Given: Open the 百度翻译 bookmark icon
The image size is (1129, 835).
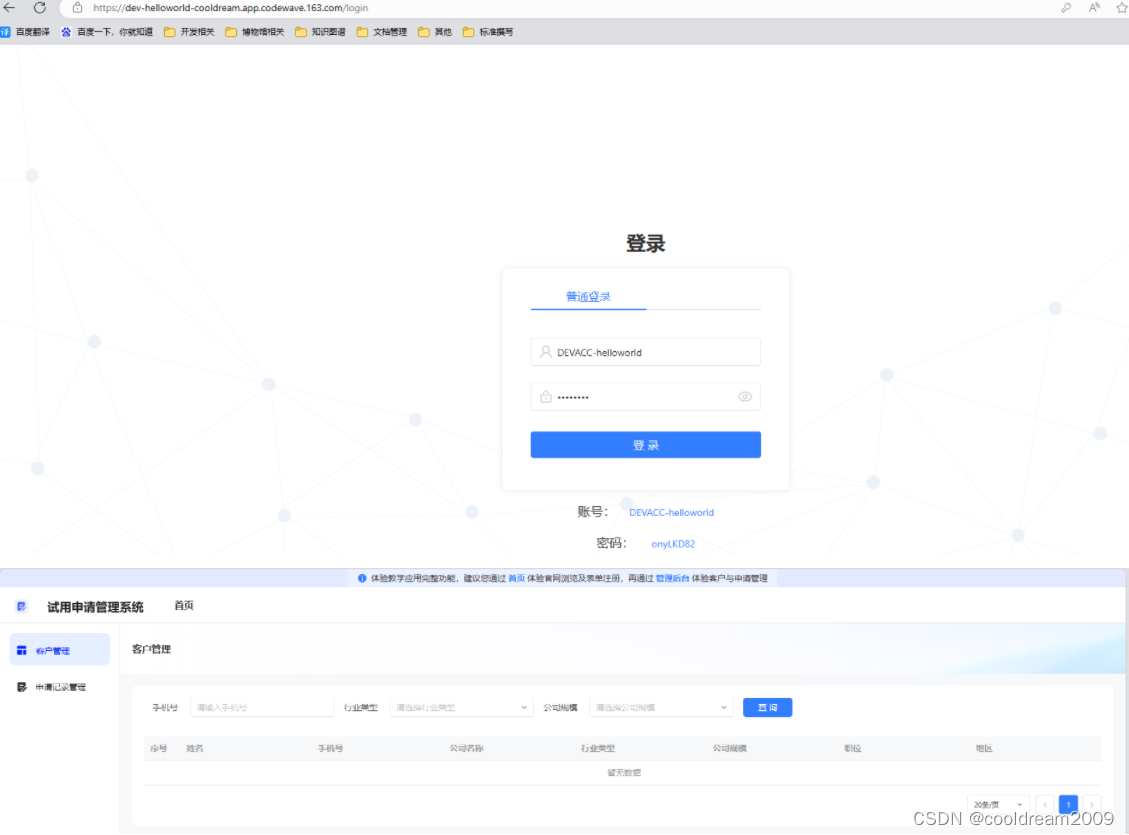Looking at the screenshot, I should (8, 31).
